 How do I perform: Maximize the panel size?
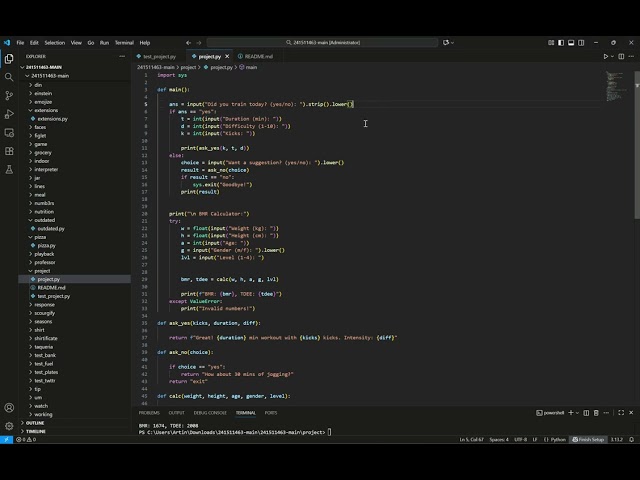(x=621, y=413)
